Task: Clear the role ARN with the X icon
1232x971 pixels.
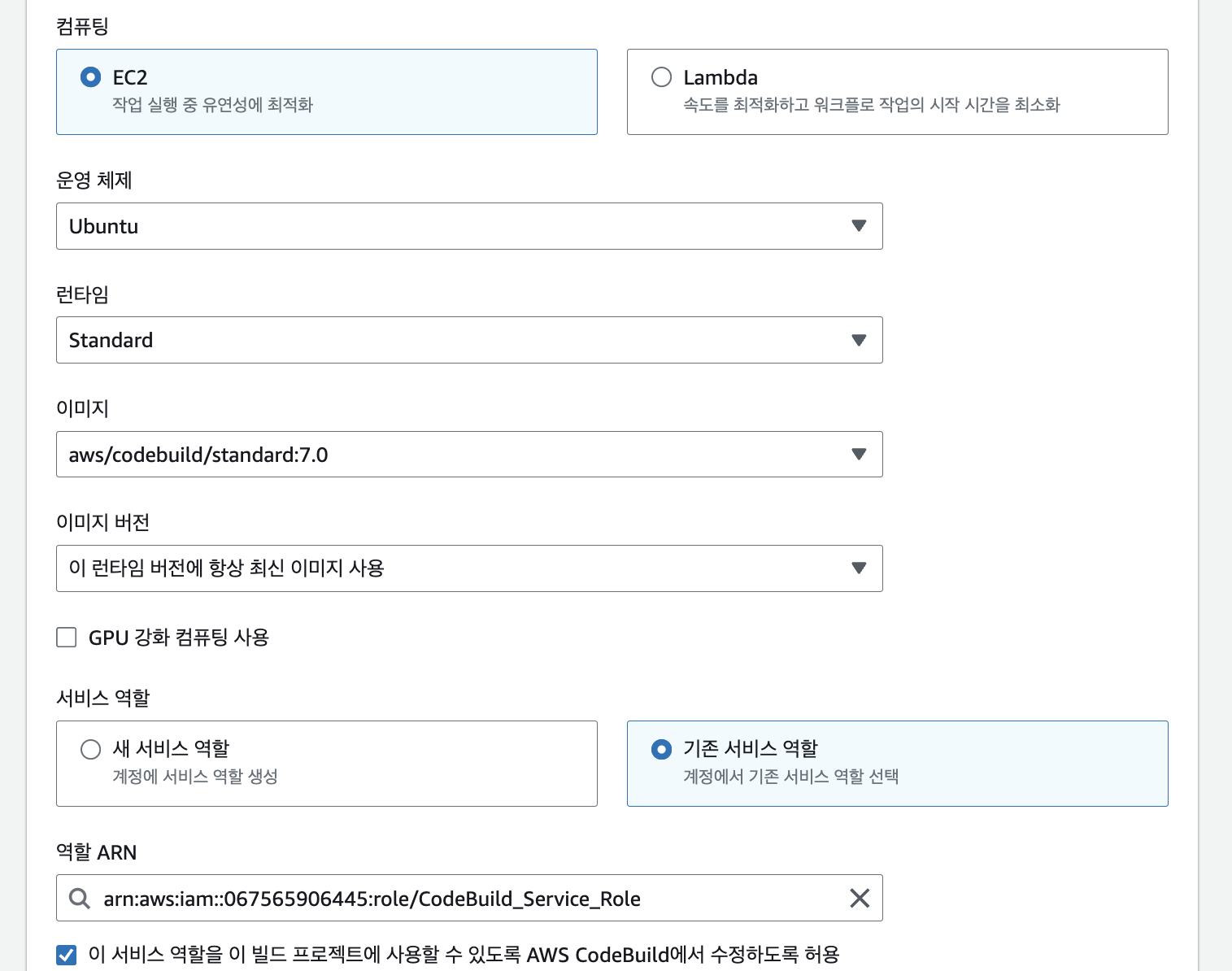Action: click(x=860, y=898)
